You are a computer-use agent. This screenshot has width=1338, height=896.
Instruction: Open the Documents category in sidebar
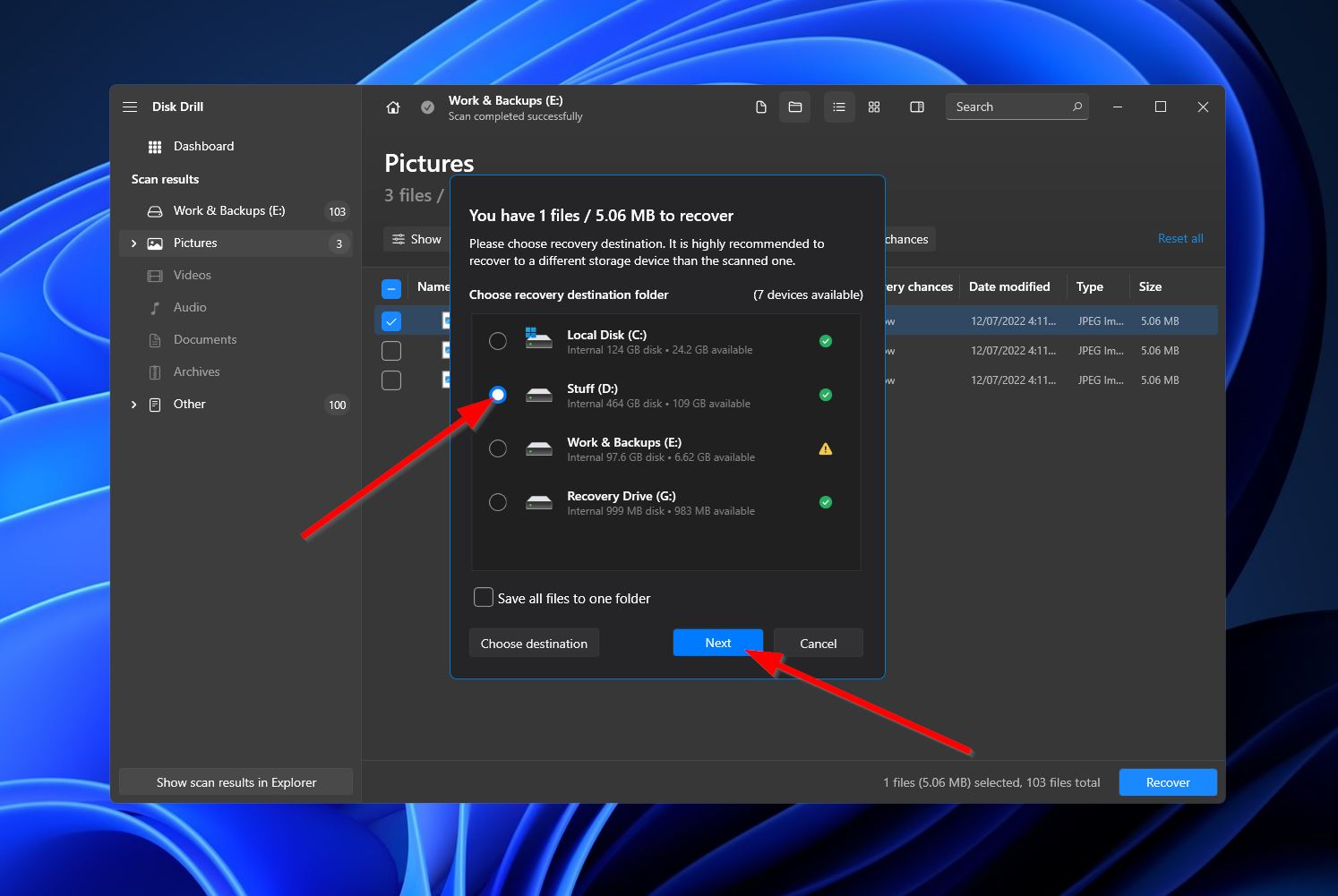[x=236, y=340]
